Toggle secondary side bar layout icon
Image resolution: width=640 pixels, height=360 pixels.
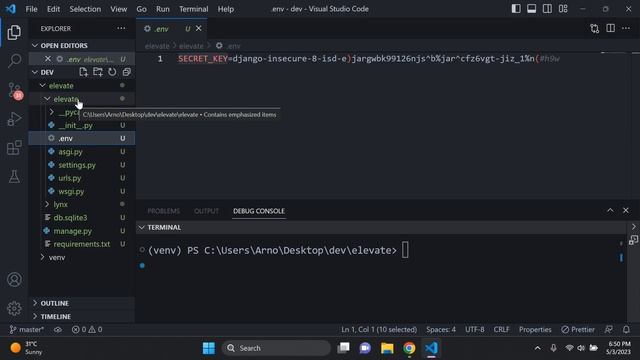tap(547, 9)
